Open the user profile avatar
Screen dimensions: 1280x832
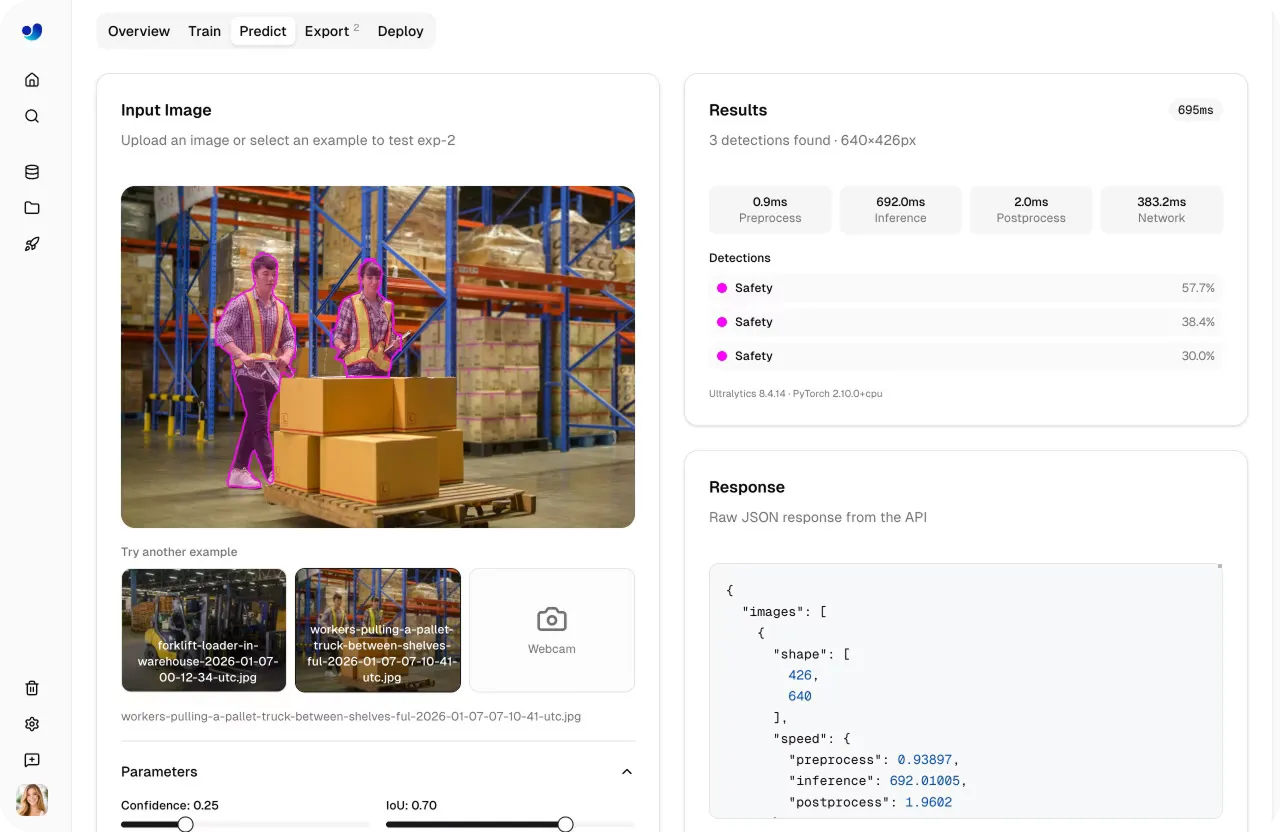32,800
